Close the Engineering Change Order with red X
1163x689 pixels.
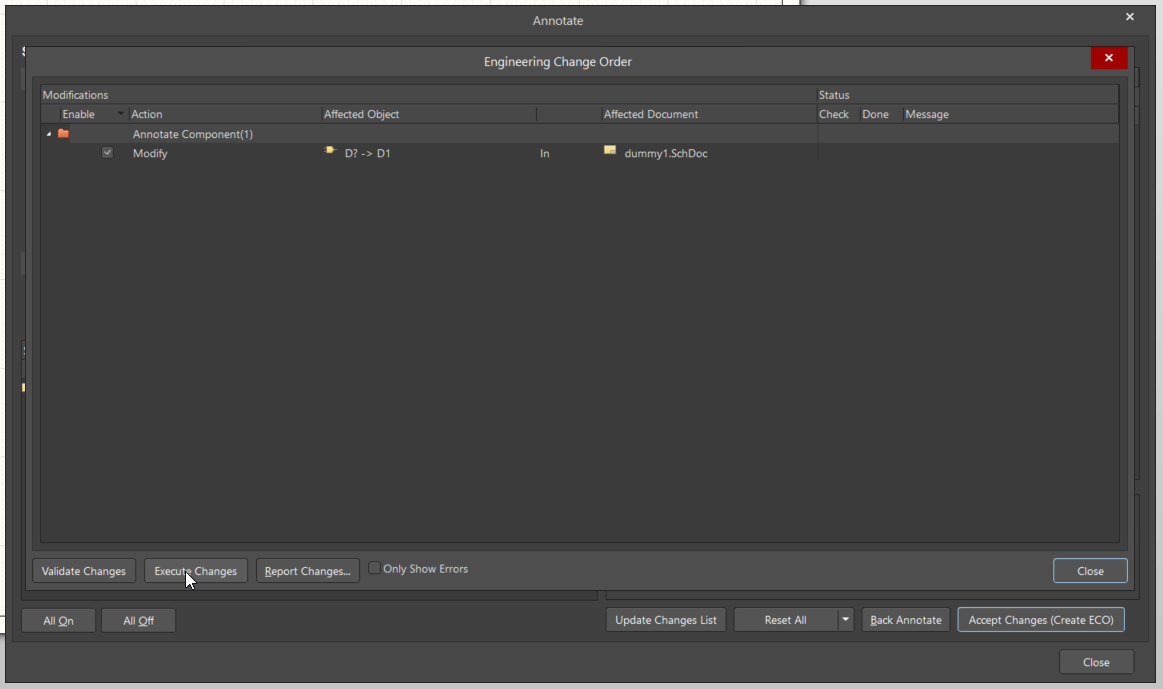click(1109, 59)
